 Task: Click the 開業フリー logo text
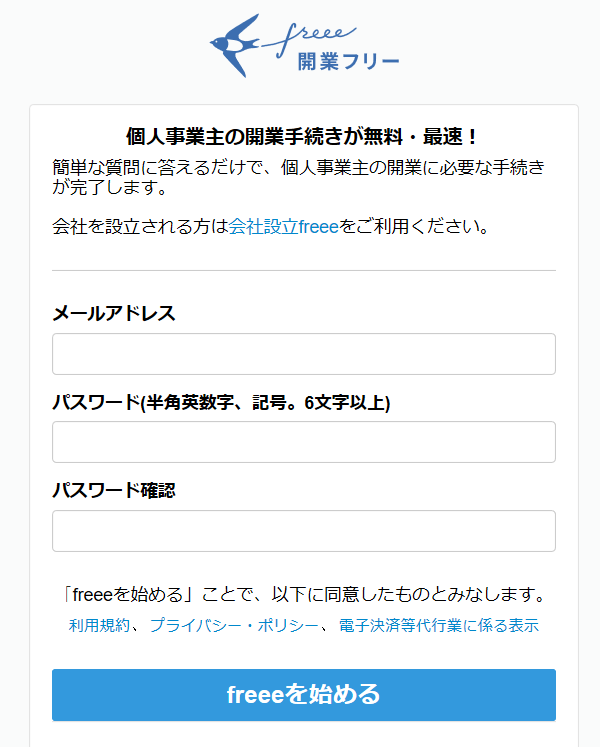348,62
